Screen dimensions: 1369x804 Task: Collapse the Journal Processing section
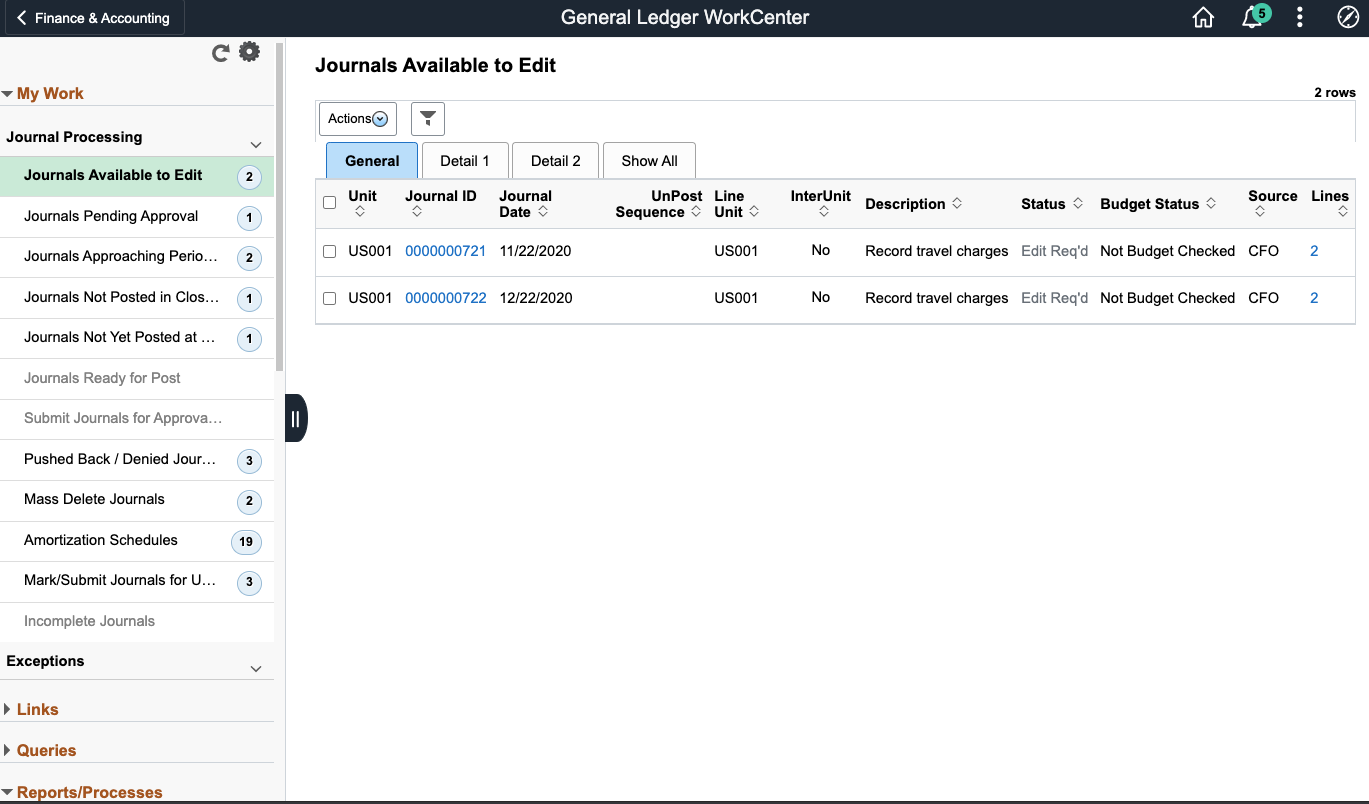coord(255,144)
